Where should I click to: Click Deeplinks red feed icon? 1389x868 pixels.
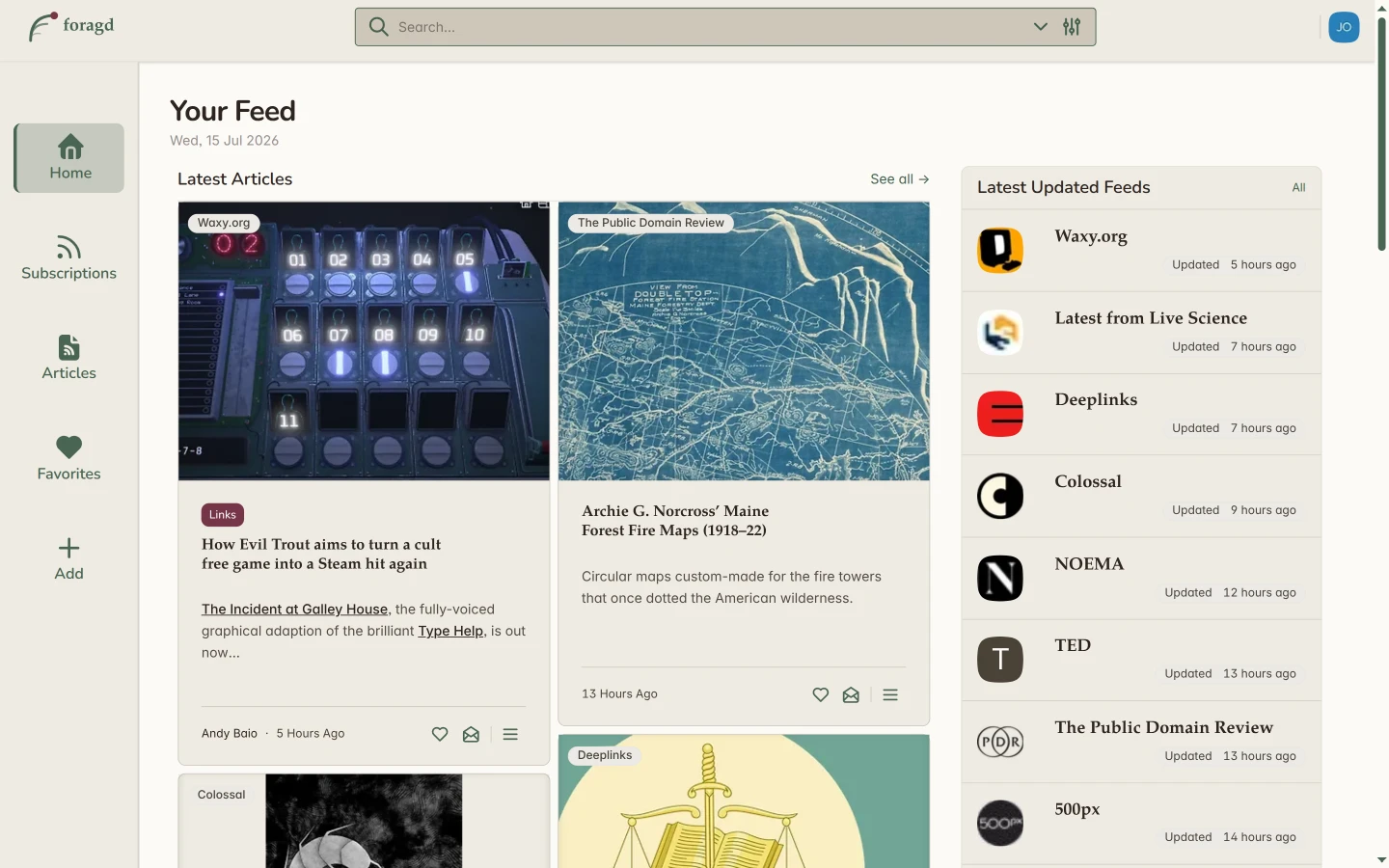click(x=1000, y=415)
